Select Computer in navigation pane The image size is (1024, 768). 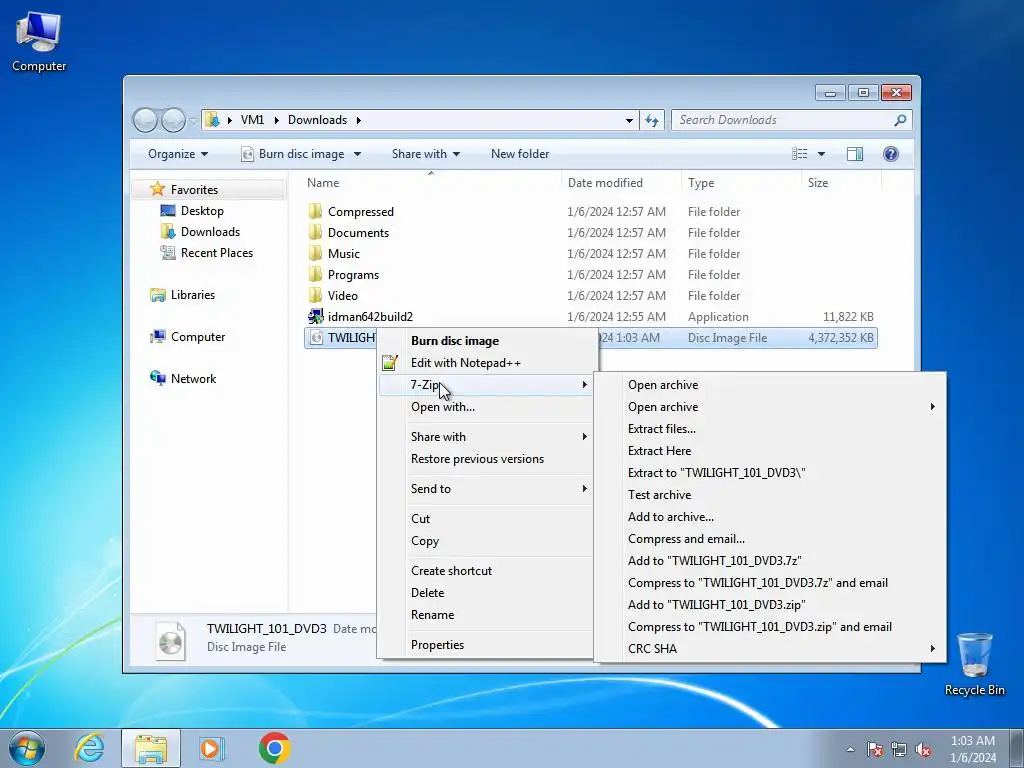coord(198,337)
